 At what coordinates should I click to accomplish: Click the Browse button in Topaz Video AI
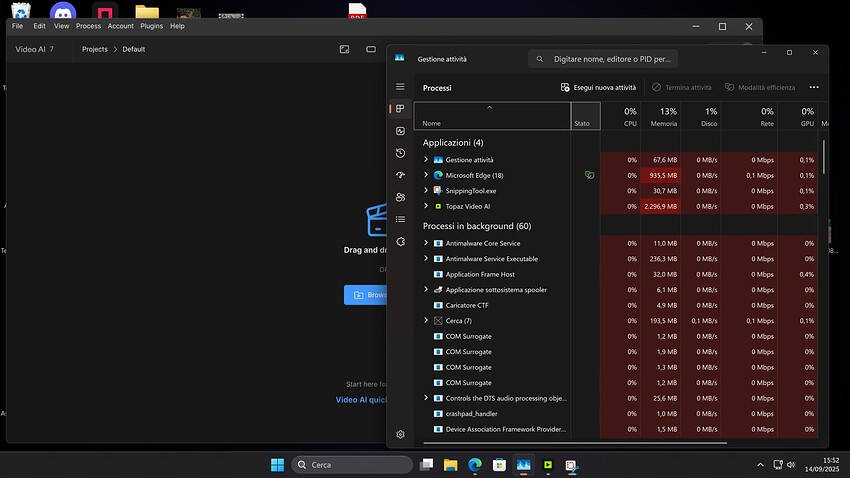tap(365, 295)
